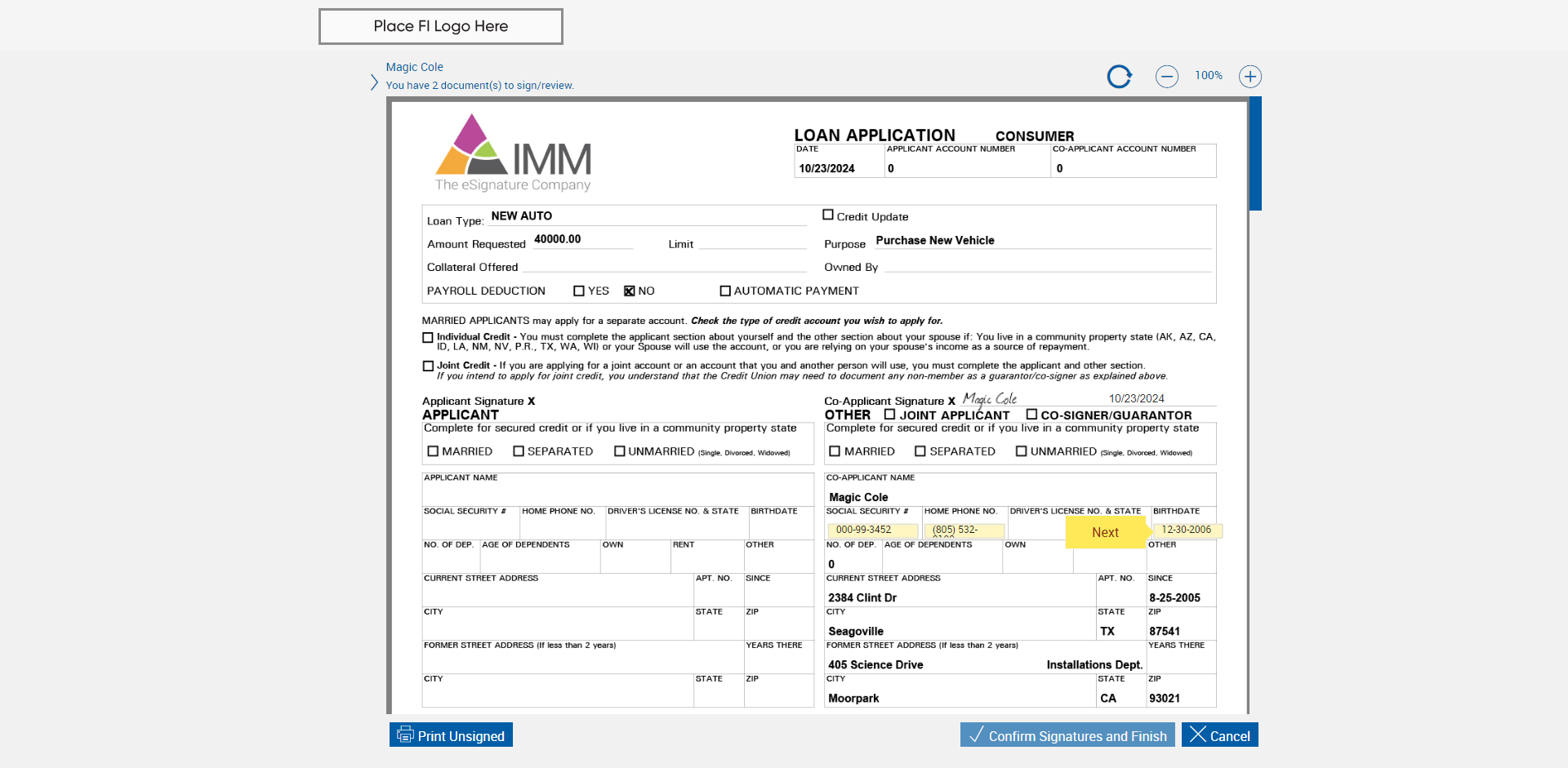Click the document vertical scrollbar thumb
The image size is (1568, 768).
(1255, 153)
